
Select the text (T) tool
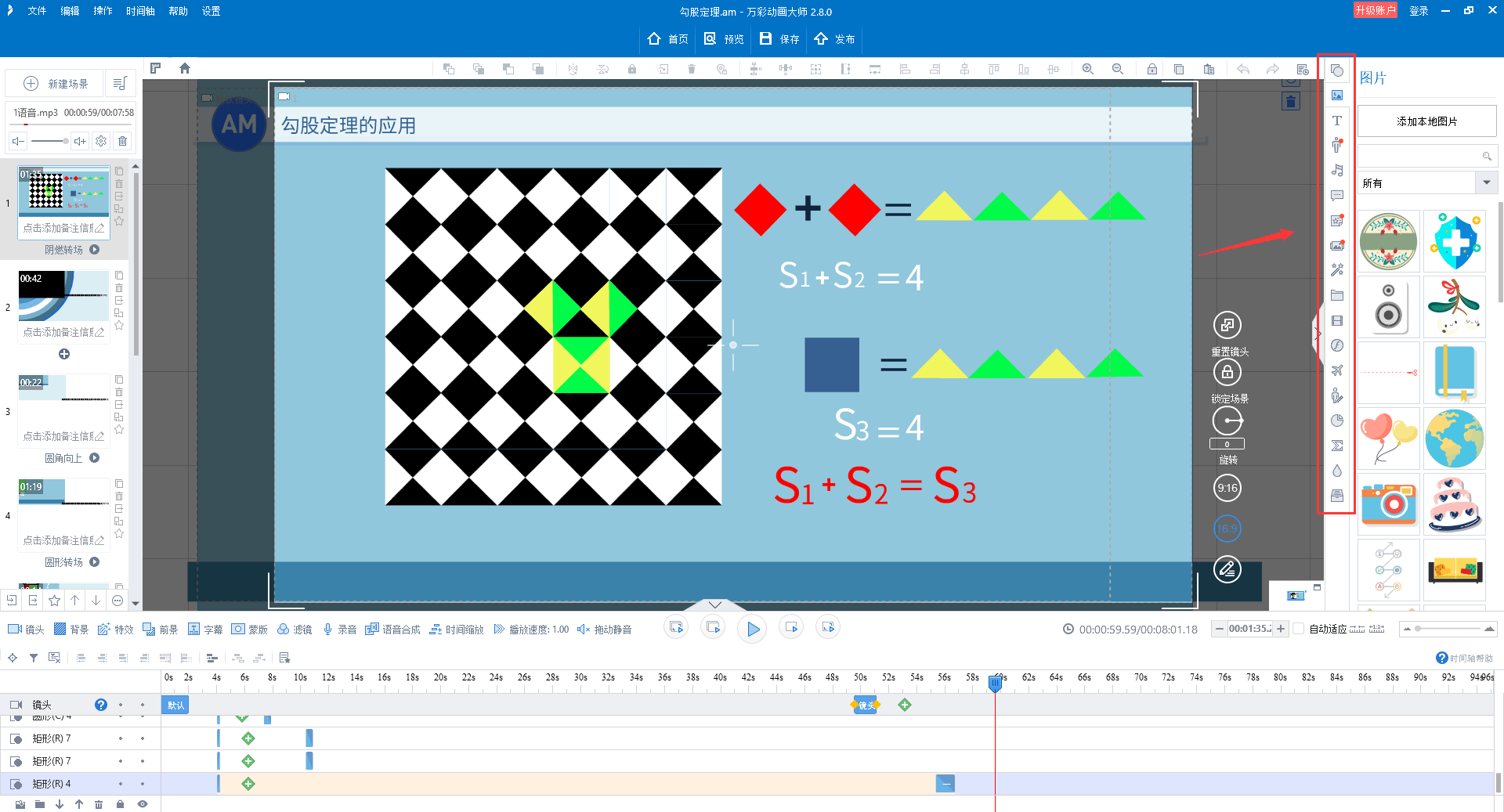(1337, 121)
